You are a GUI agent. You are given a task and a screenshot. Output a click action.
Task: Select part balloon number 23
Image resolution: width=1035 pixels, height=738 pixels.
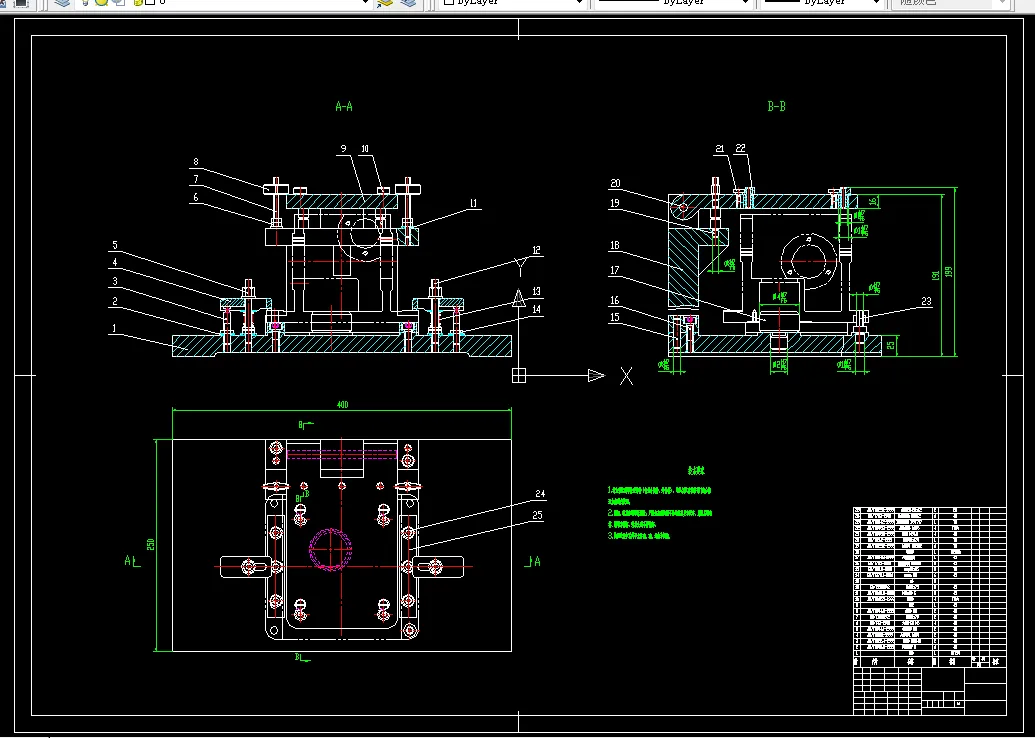pos(926,300)
